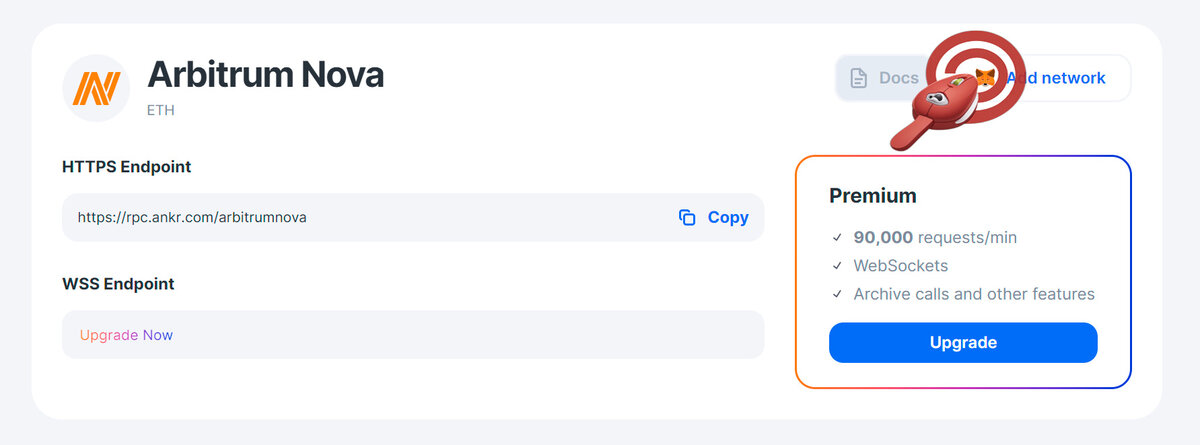Click the Arbitrum Nova orange logo icon
1200x445 pixels.
click(x=96, y=88)
